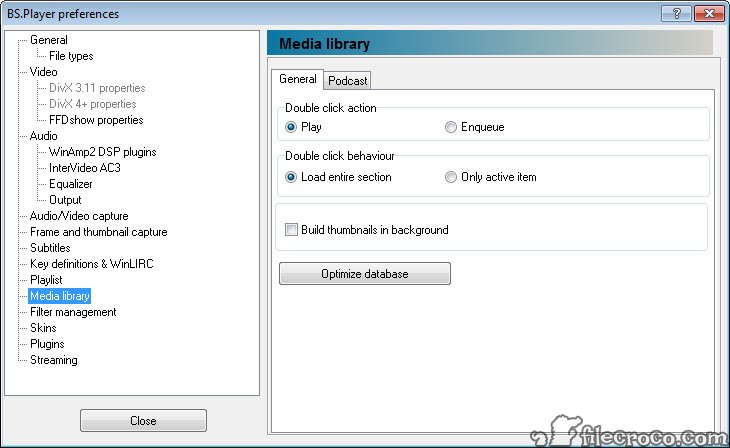Open Filter management settings
Viewport: 730px width, 448px height.
(x=73, y=312)
